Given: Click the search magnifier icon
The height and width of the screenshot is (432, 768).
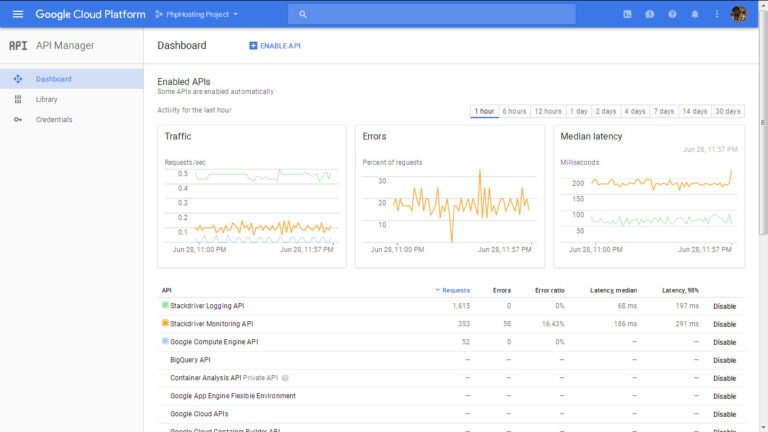Looking at the screenshot, I should (x=303, y=14).
